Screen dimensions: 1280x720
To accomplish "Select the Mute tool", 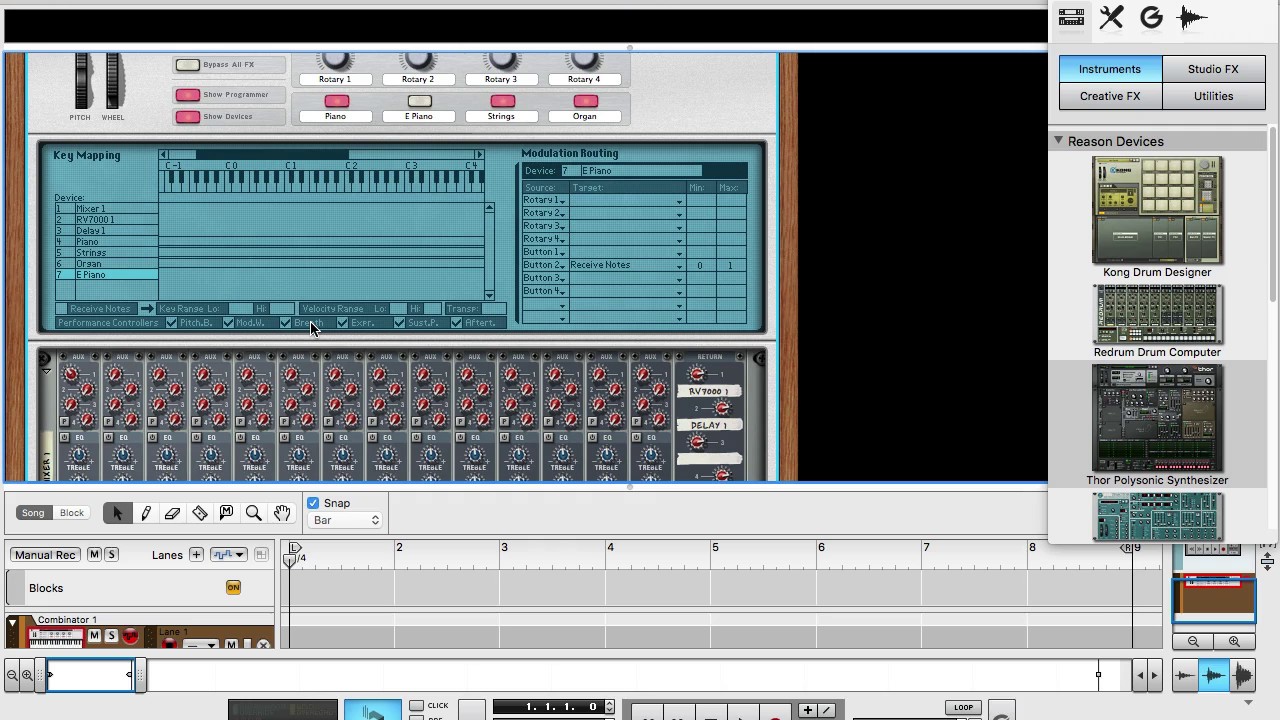I will (227, 513).
